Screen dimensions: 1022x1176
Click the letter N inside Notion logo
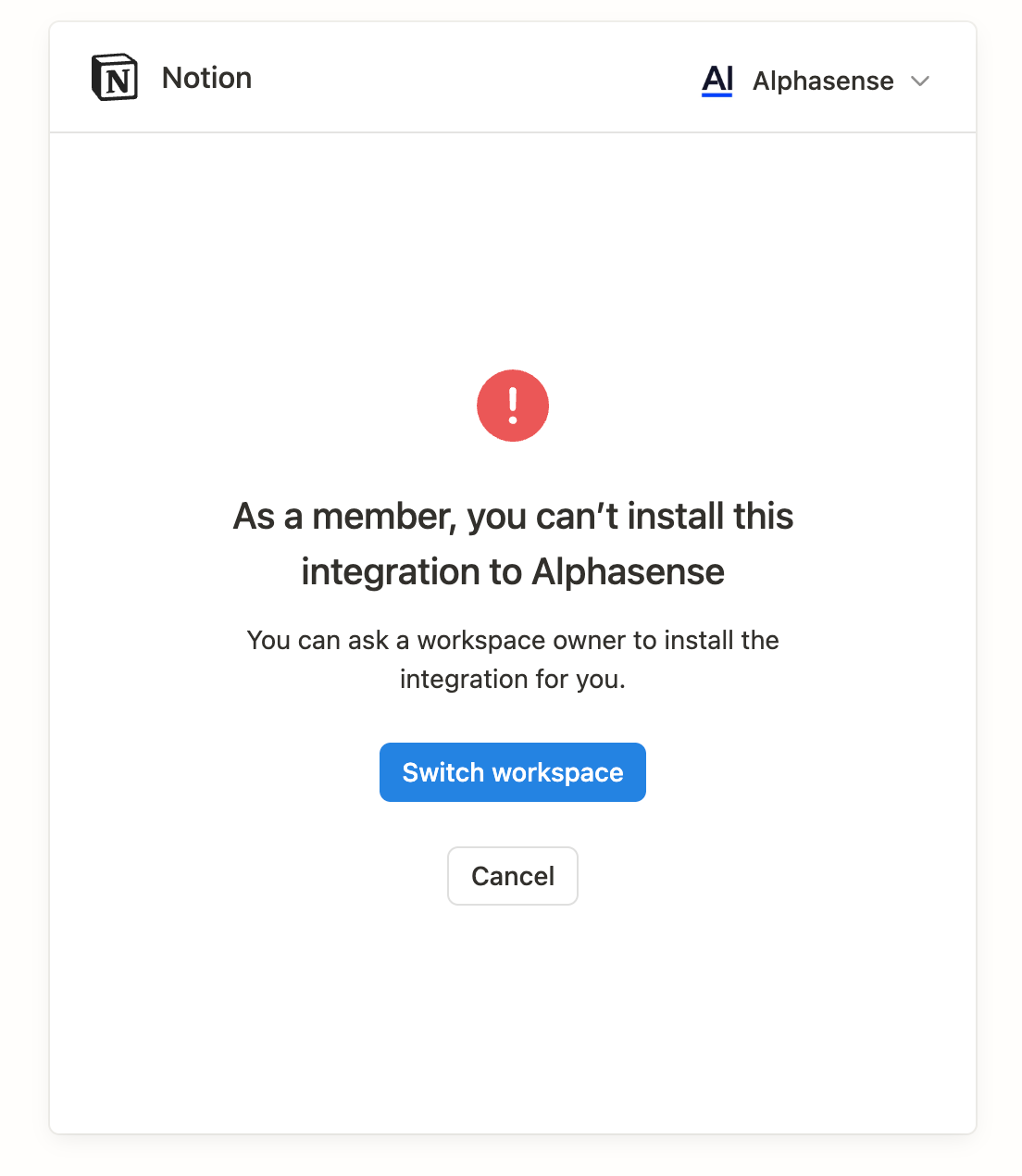click(118, 81)
